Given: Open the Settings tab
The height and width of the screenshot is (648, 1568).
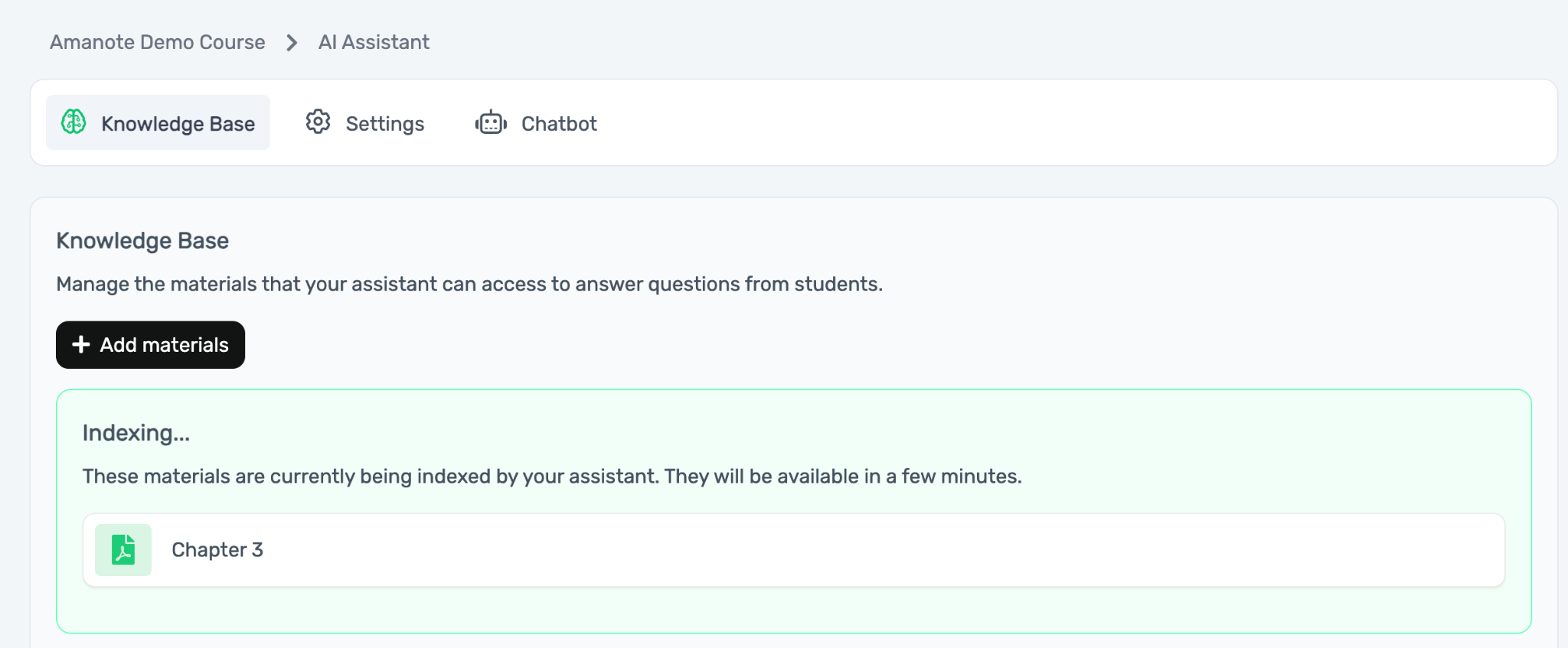Looking at the screenshot, I should (x=384, y=123).
